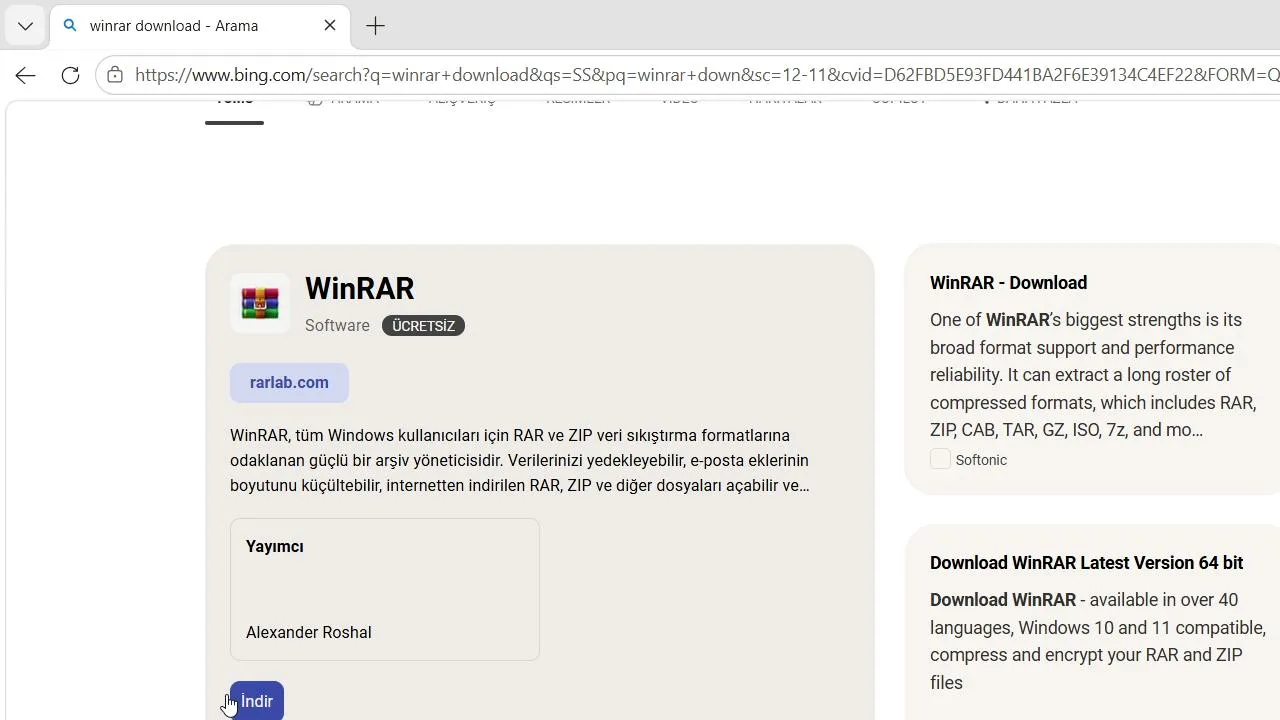Click the Softonic snippet about format support
This screenshot has width=1280, height=720.
pyautogui.click(x=1092, y=375)
